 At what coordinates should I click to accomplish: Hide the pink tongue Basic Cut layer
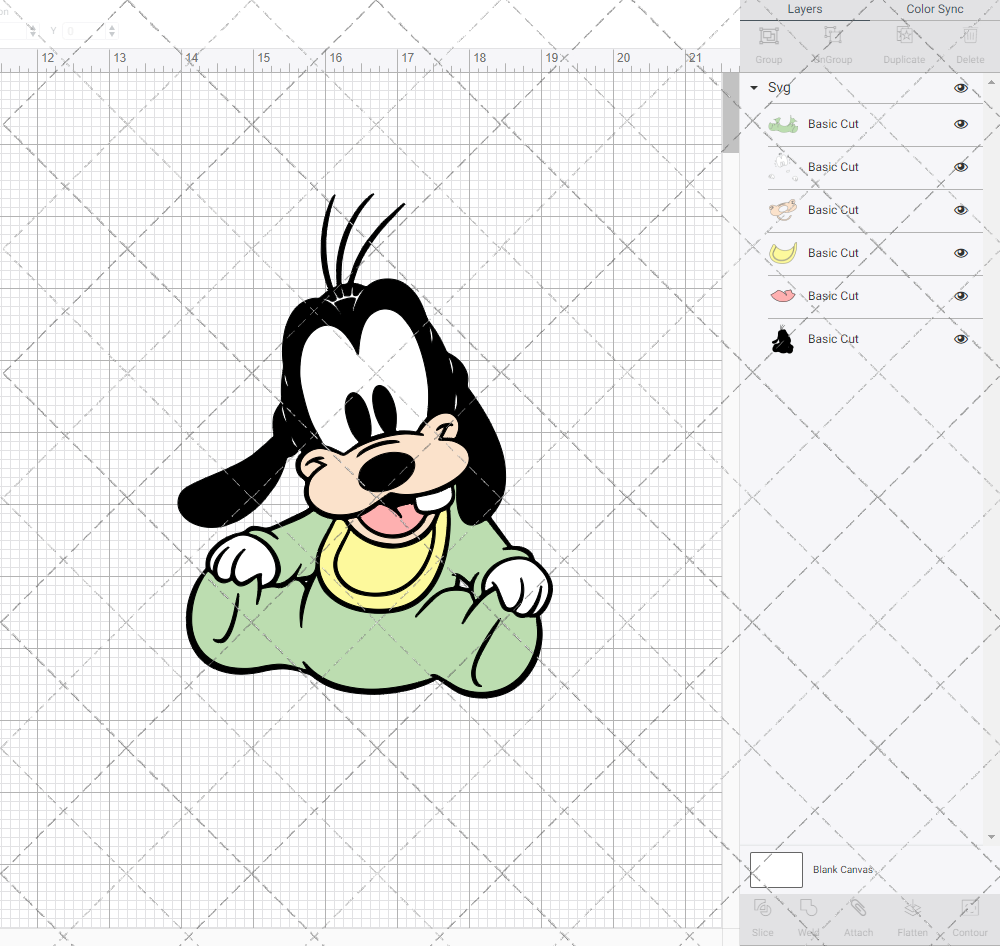tap(960, 296)
